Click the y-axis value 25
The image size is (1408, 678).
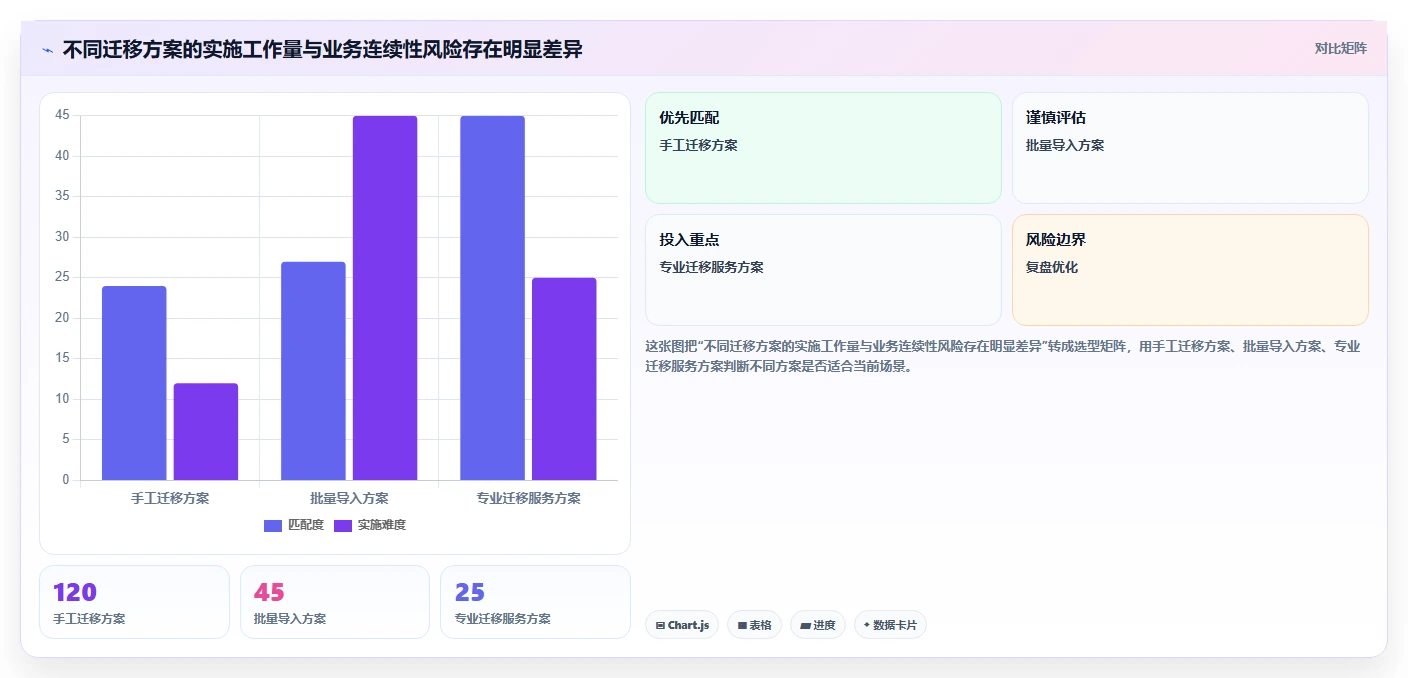click(62, 277)
